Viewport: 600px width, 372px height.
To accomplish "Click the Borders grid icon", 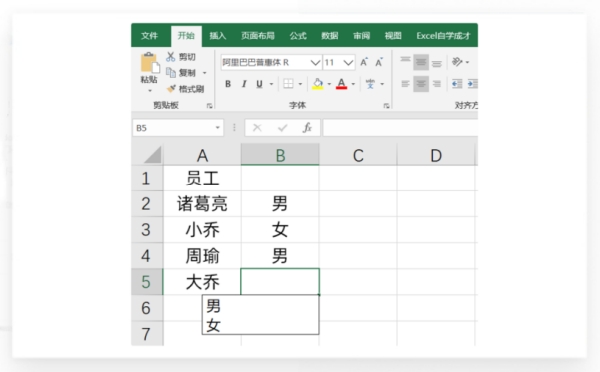I will pos(288,84).
